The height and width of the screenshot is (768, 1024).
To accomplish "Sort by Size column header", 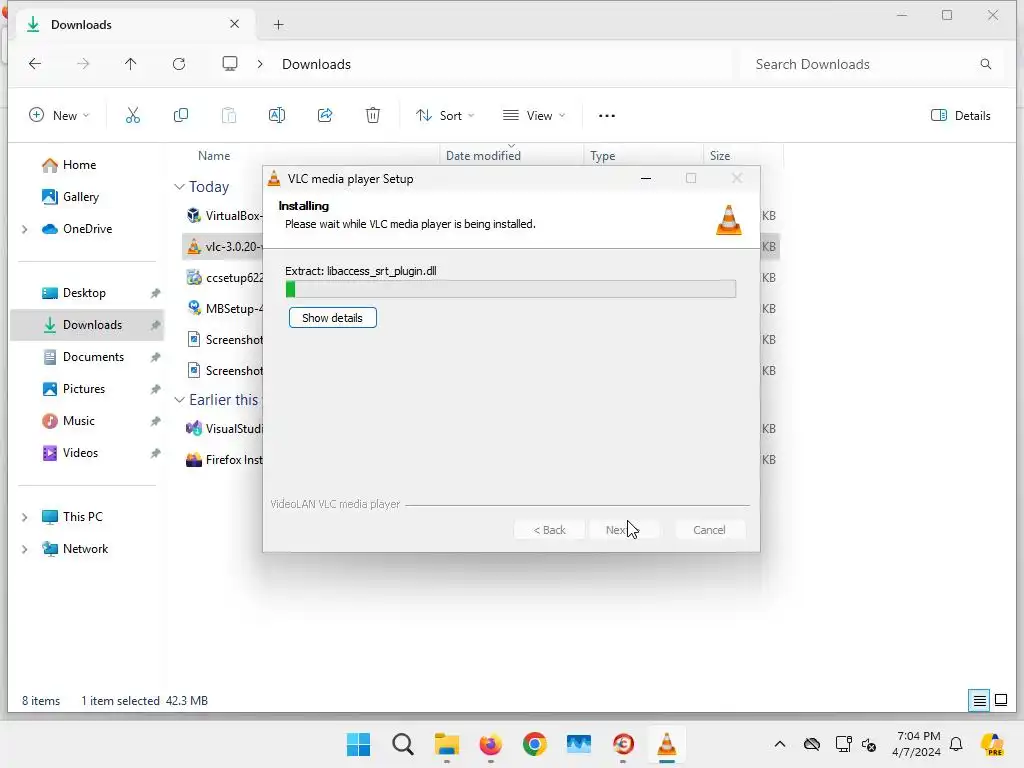I will pos(720,156).
